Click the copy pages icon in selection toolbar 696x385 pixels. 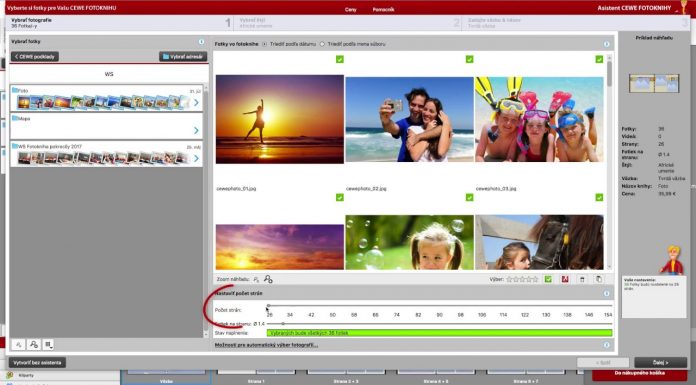(599, 279)
